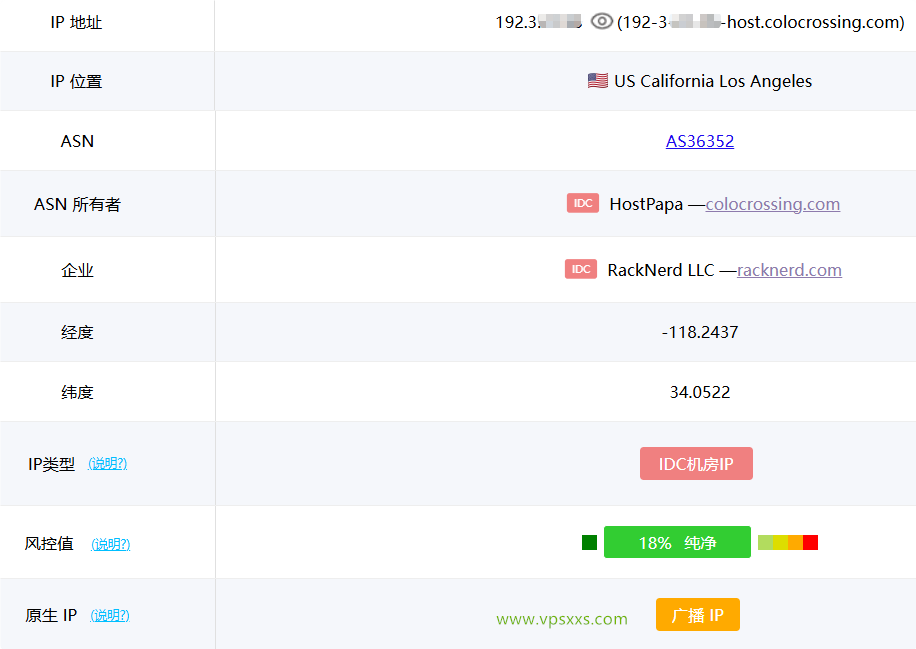Screen dimensions: 916x649
Task: Click the IP 位置 row label
Action: tap(76, 82)
